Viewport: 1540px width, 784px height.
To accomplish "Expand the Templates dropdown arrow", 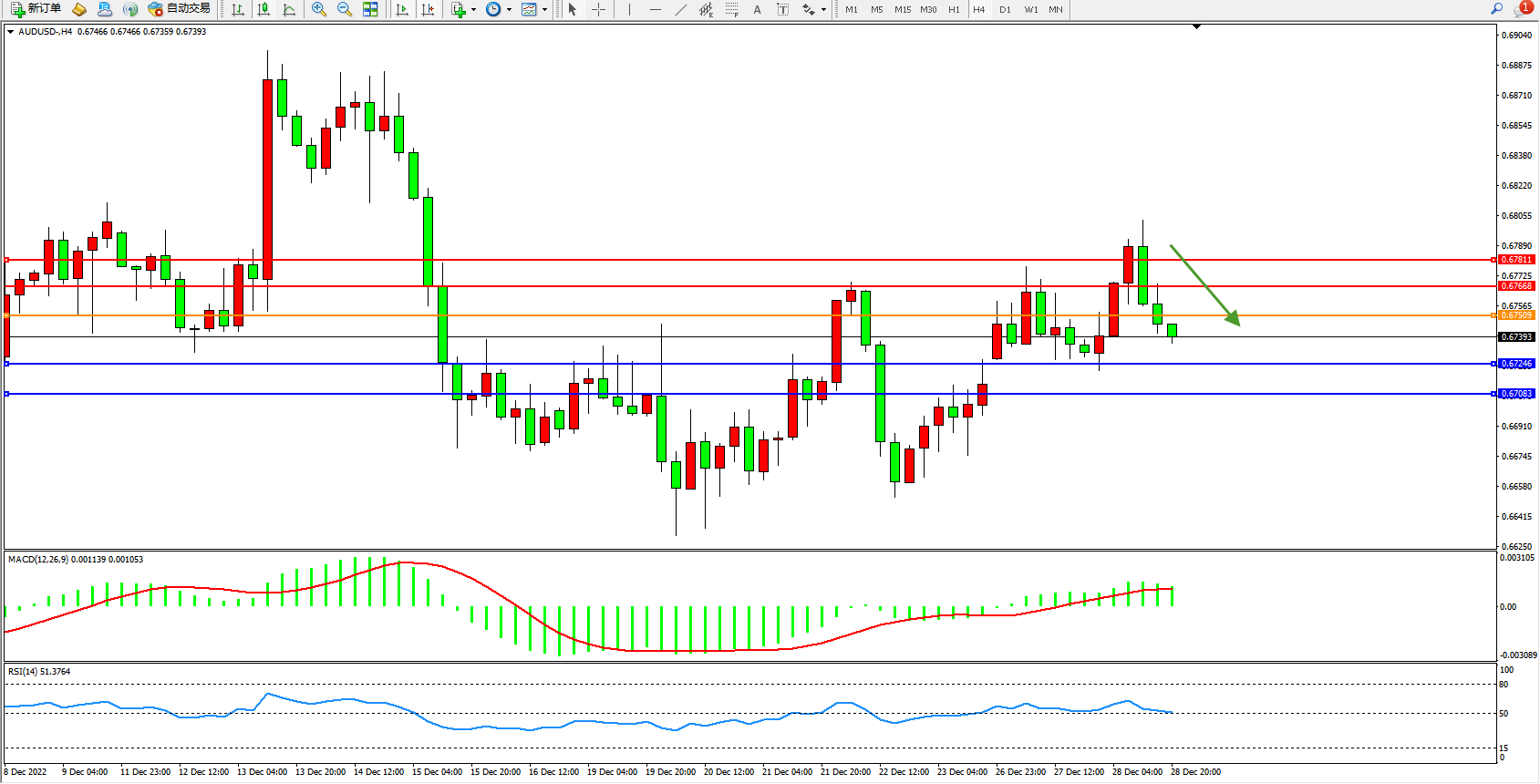I will [544, 10].
